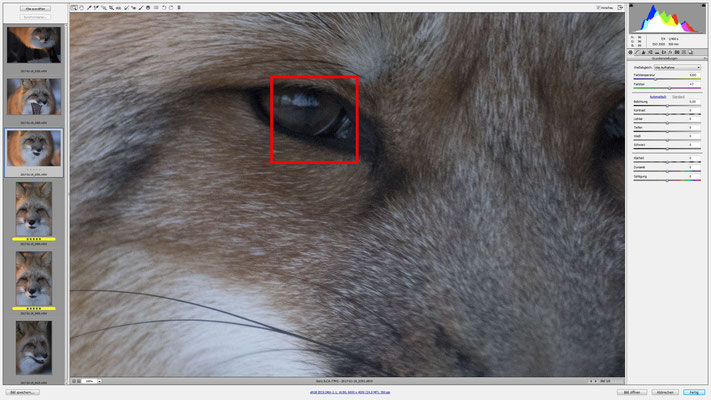The width and height of the screenshot is (711, 400).
Task: Click the Fertig button
Action: 694,392
